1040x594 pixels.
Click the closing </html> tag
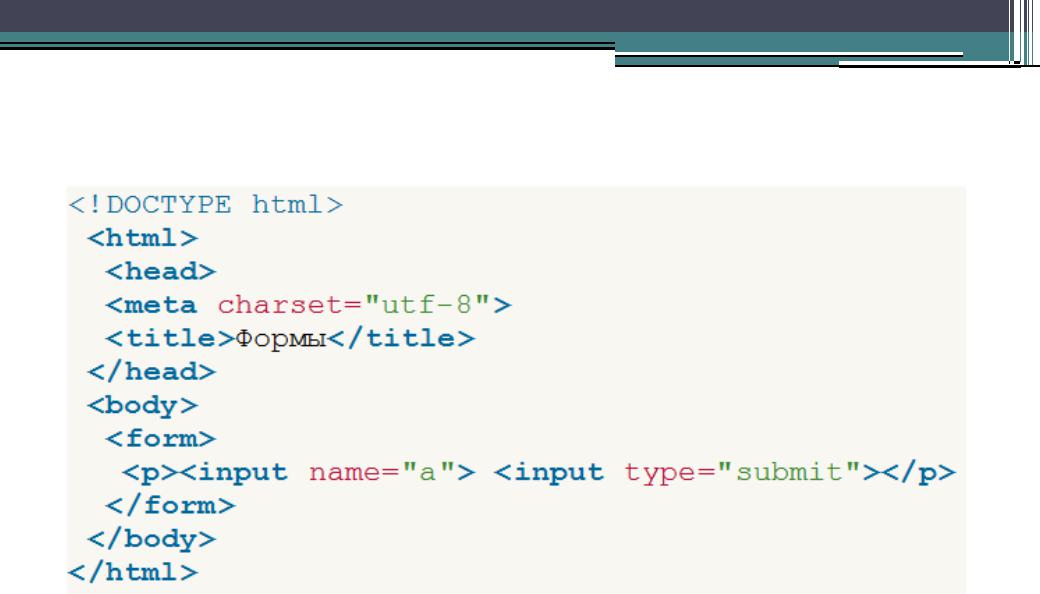coord(133,572)
